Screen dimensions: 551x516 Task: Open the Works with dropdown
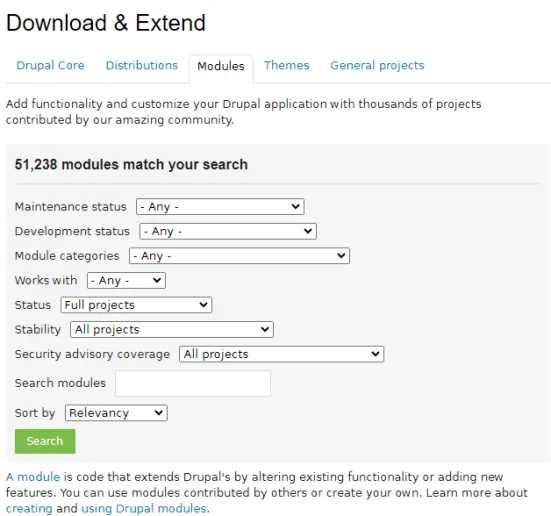tap(126, 280)
